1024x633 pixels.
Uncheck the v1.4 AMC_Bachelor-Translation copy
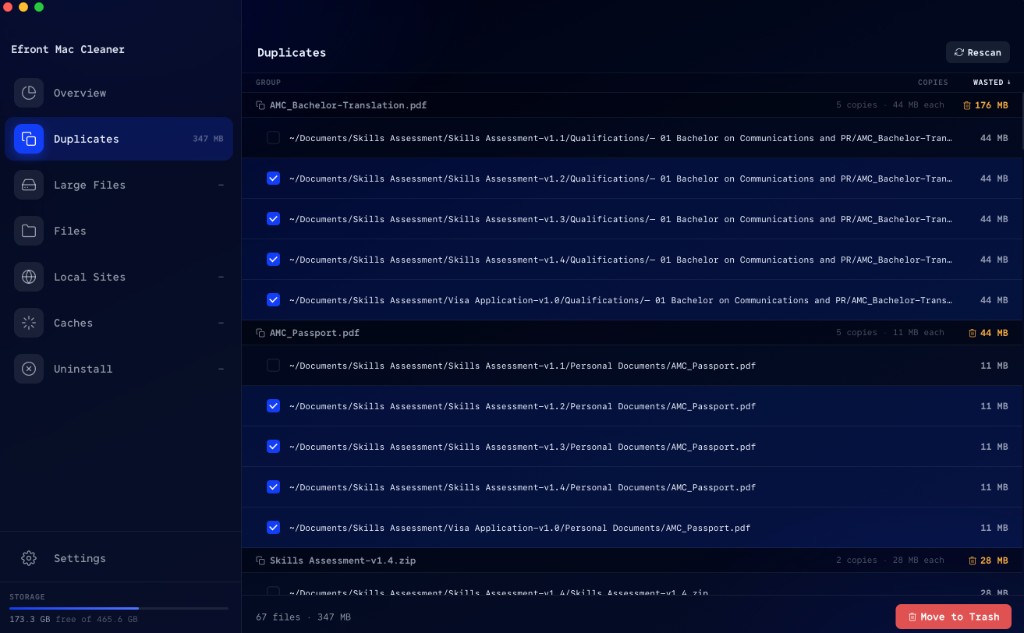(x=273, y=259)
